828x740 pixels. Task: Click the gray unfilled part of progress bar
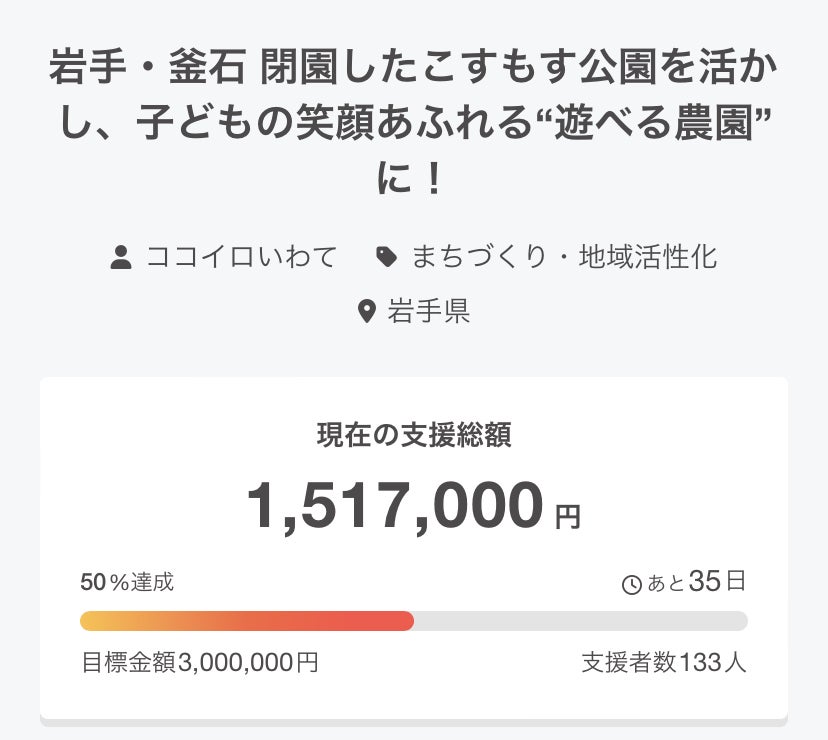point(580,621)
